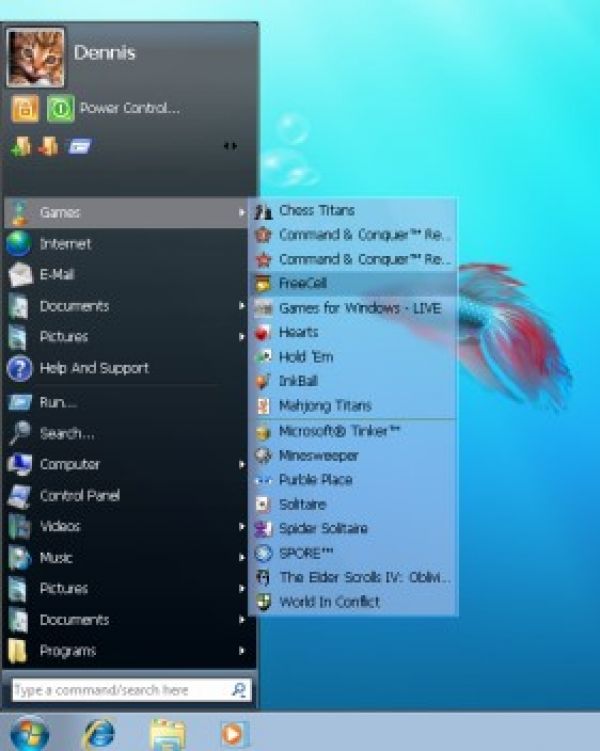Launch Purble Place

click(x=353, y=480)
